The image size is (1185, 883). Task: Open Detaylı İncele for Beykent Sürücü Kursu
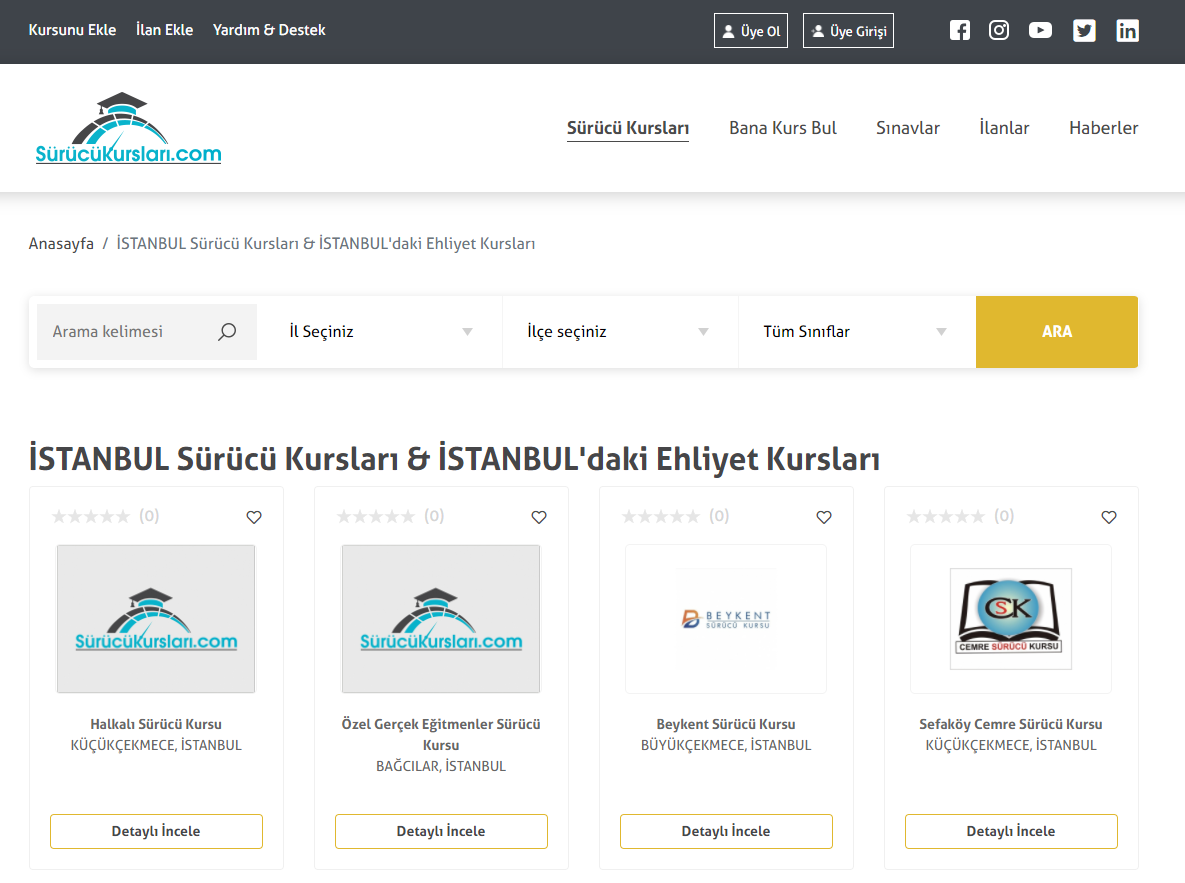coord(726,832)
